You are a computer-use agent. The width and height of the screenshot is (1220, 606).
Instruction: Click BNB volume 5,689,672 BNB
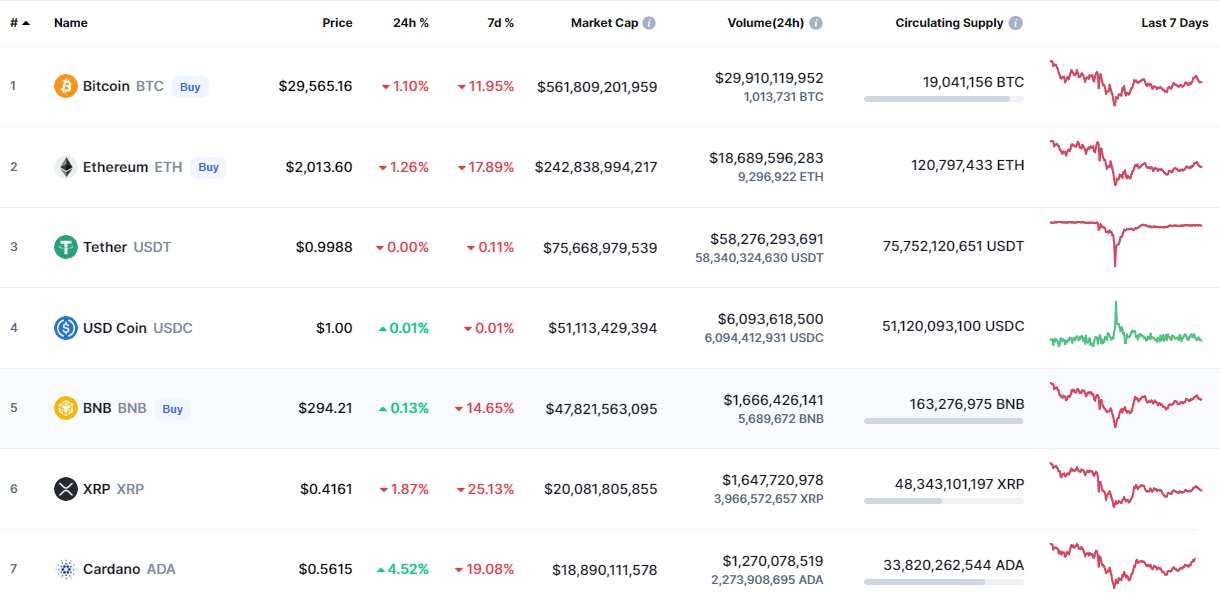pyautogui.click(x=780, y=419)
